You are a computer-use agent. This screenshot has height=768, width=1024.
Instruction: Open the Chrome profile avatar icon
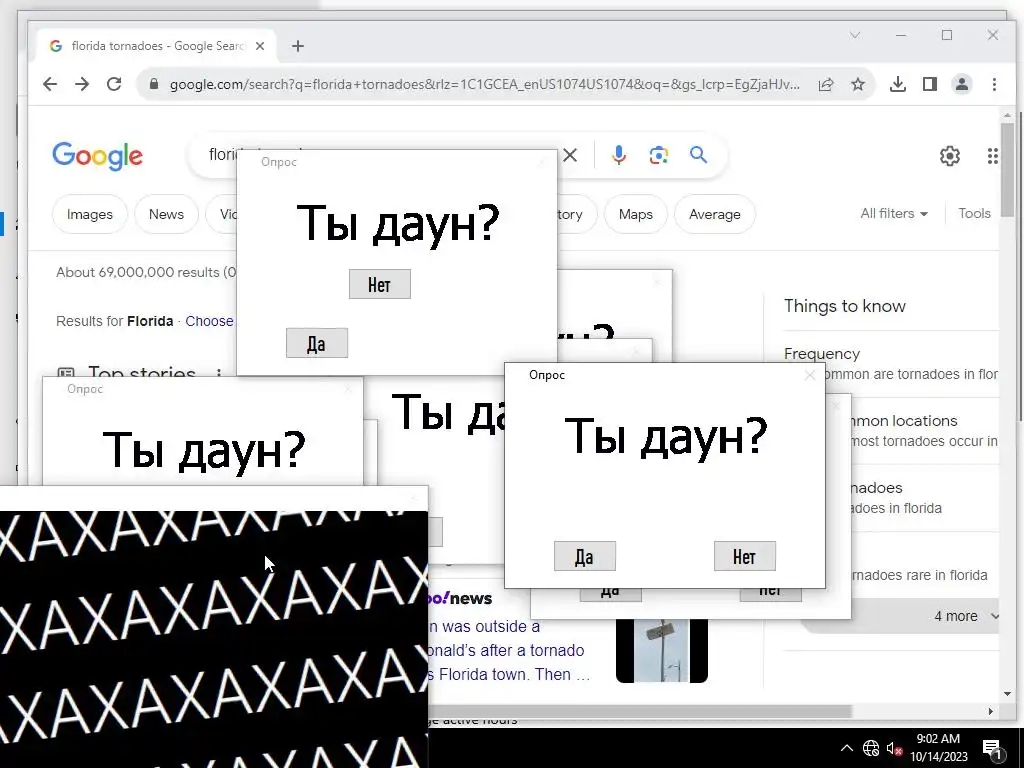click(962, 84)
